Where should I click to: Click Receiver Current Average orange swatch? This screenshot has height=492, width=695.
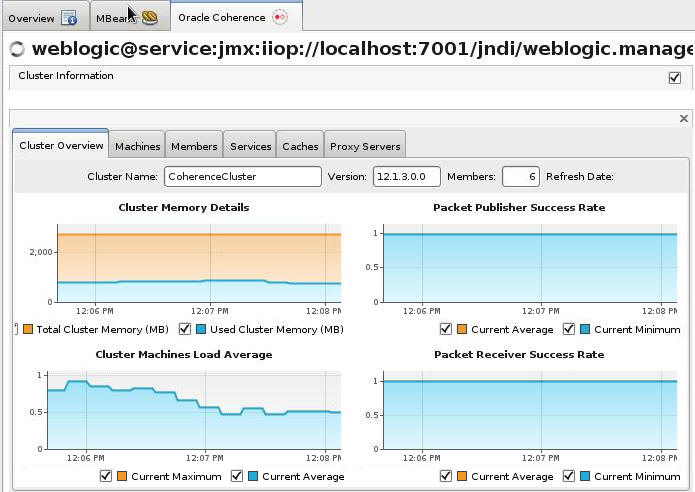tap(462, 476)
